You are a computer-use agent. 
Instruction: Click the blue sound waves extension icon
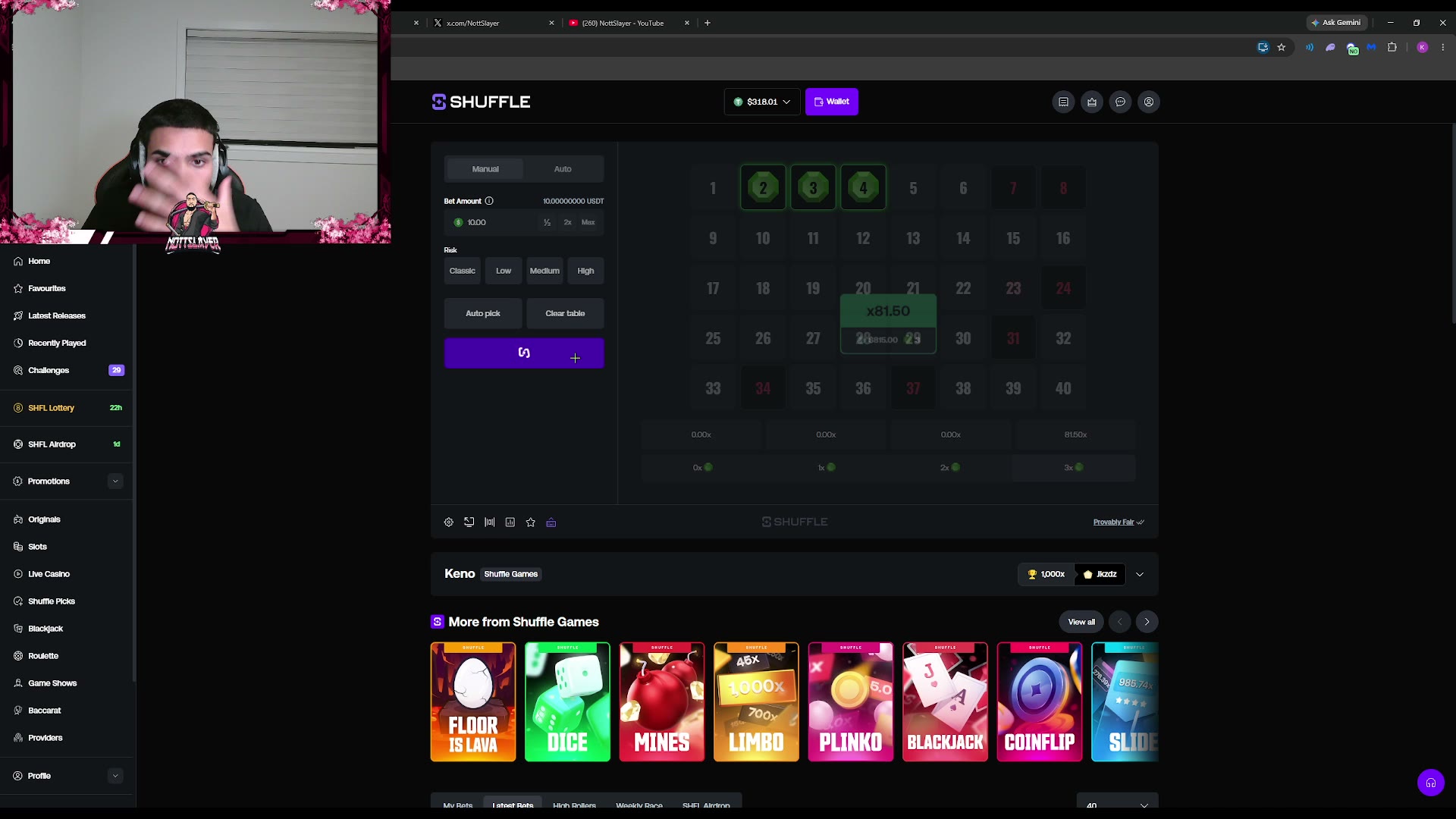click(x=1310, y=47)
